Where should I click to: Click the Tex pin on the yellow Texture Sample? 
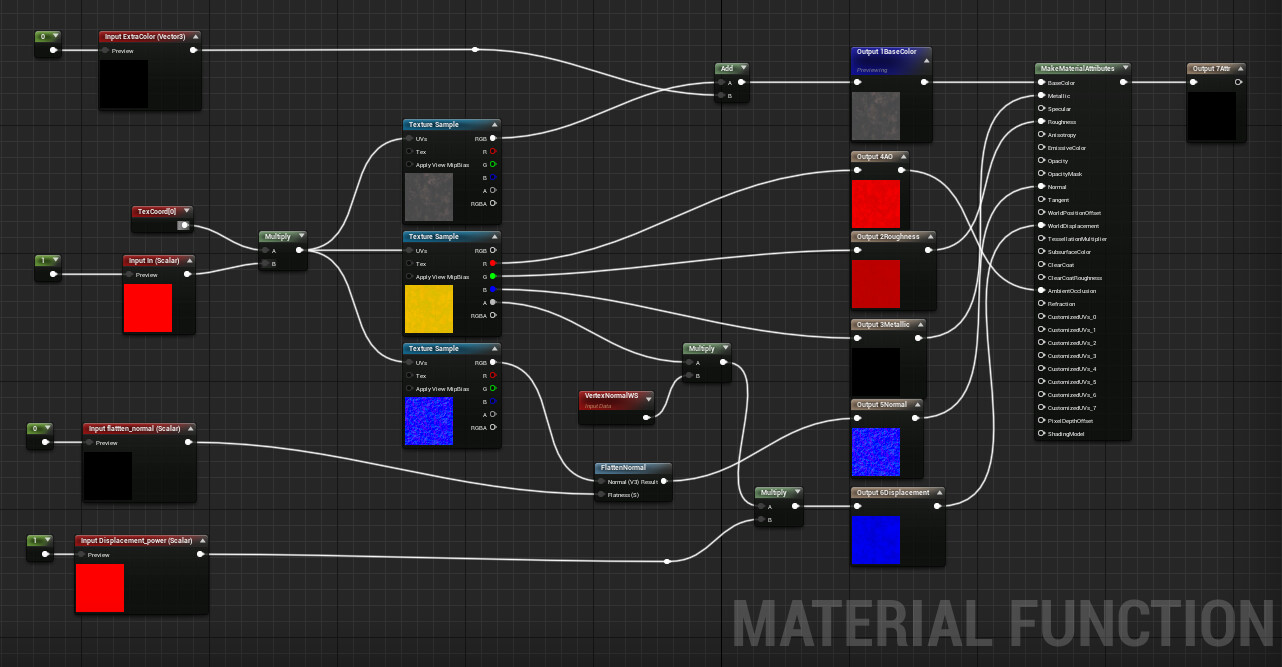[x=409, y=263]
